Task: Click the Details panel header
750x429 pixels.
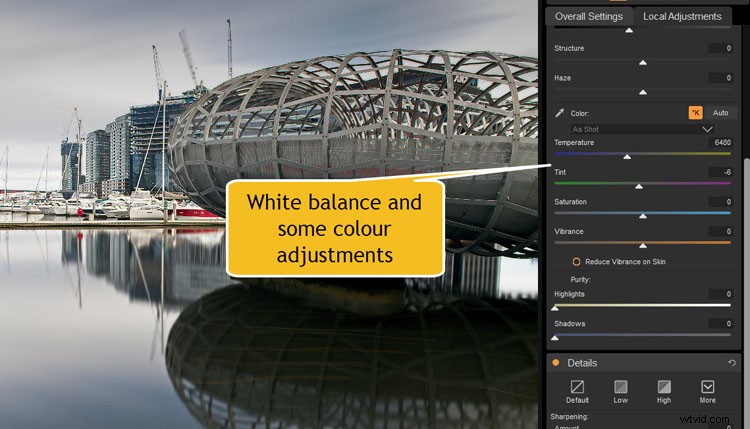Action: 644,363
